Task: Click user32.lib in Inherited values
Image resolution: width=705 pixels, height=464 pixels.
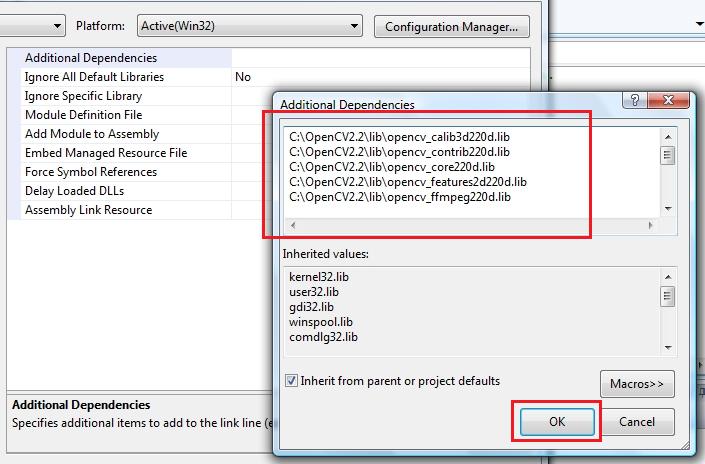Action: [314, 292]
